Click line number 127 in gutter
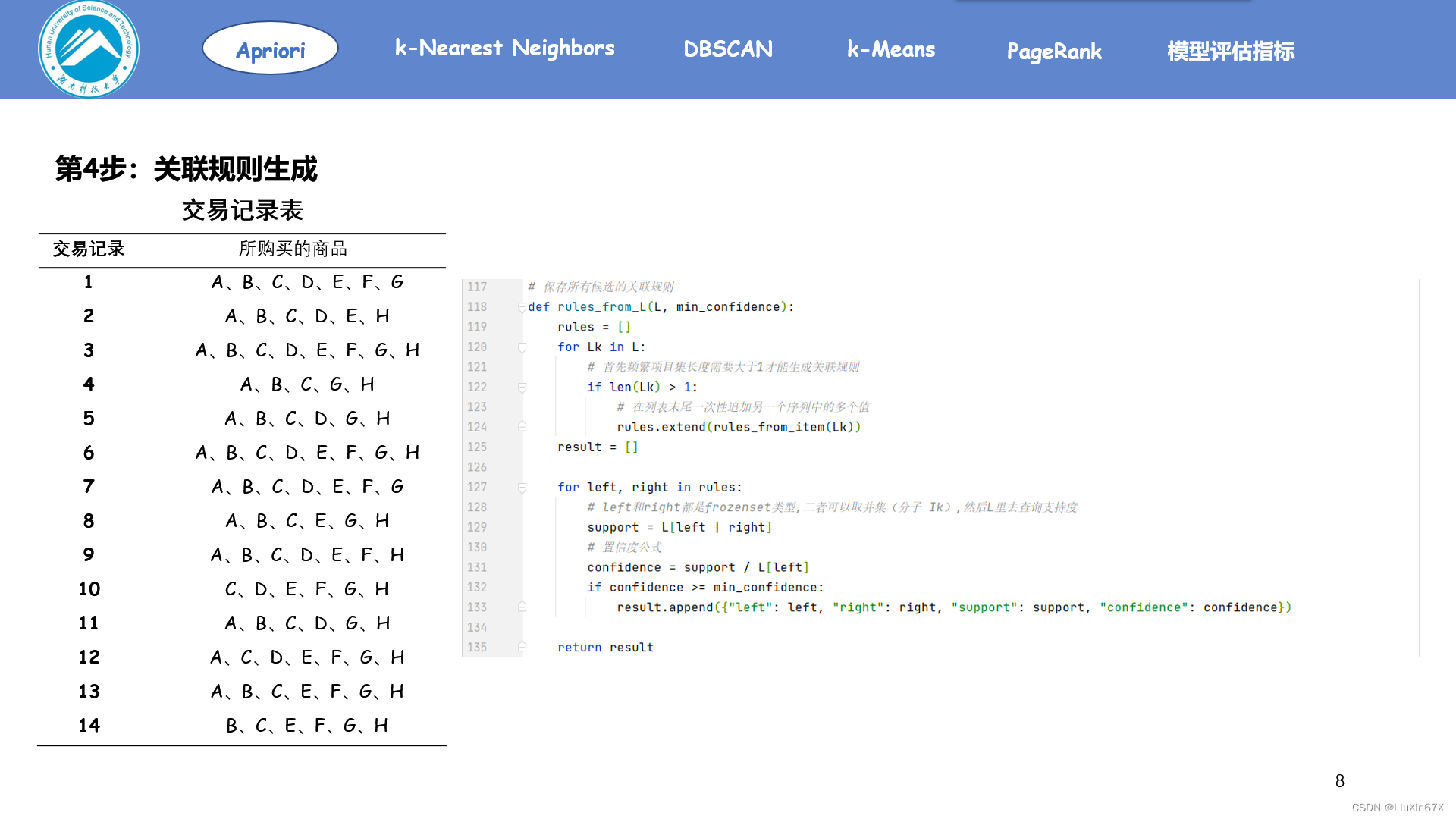Screen dimensions: 1456x819 [477, 488]
